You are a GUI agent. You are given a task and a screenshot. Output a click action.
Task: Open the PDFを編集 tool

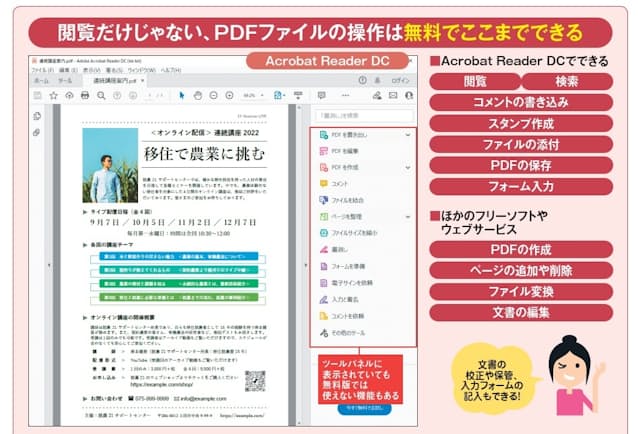tap(339, 151)
